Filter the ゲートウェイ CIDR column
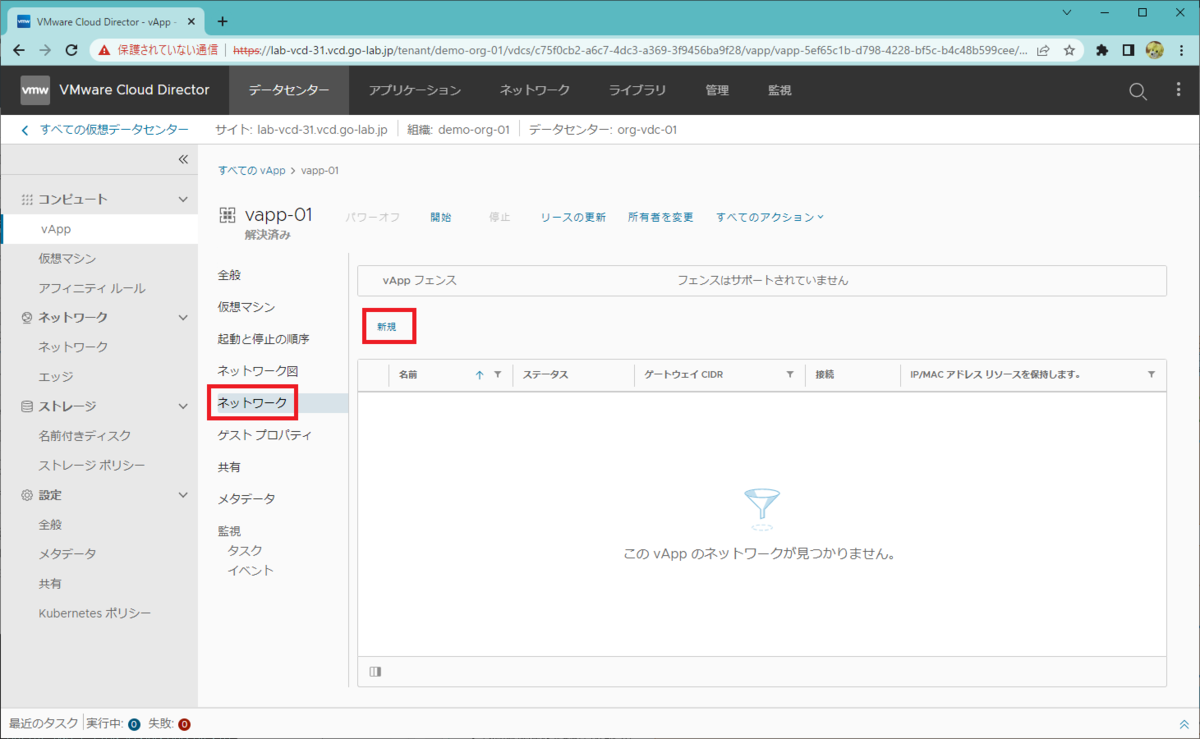This screenshot has width=1200, height=739. [x=790, y=374]
